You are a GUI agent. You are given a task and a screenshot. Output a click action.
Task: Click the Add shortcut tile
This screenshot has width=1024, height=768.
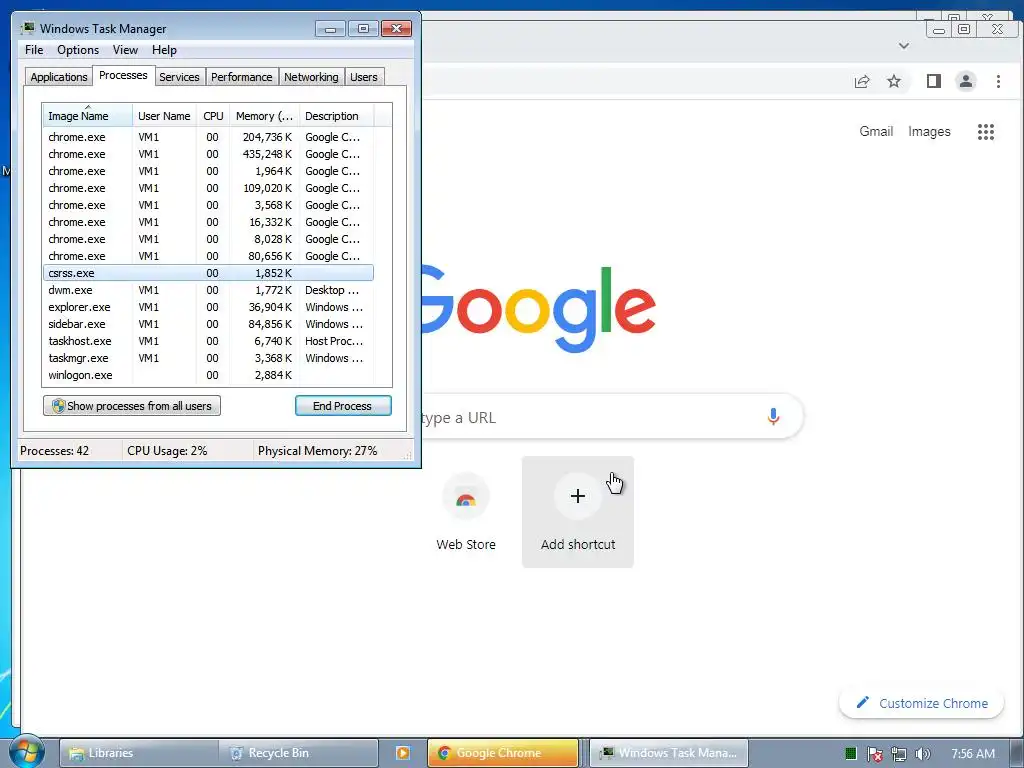coord(578,511)
